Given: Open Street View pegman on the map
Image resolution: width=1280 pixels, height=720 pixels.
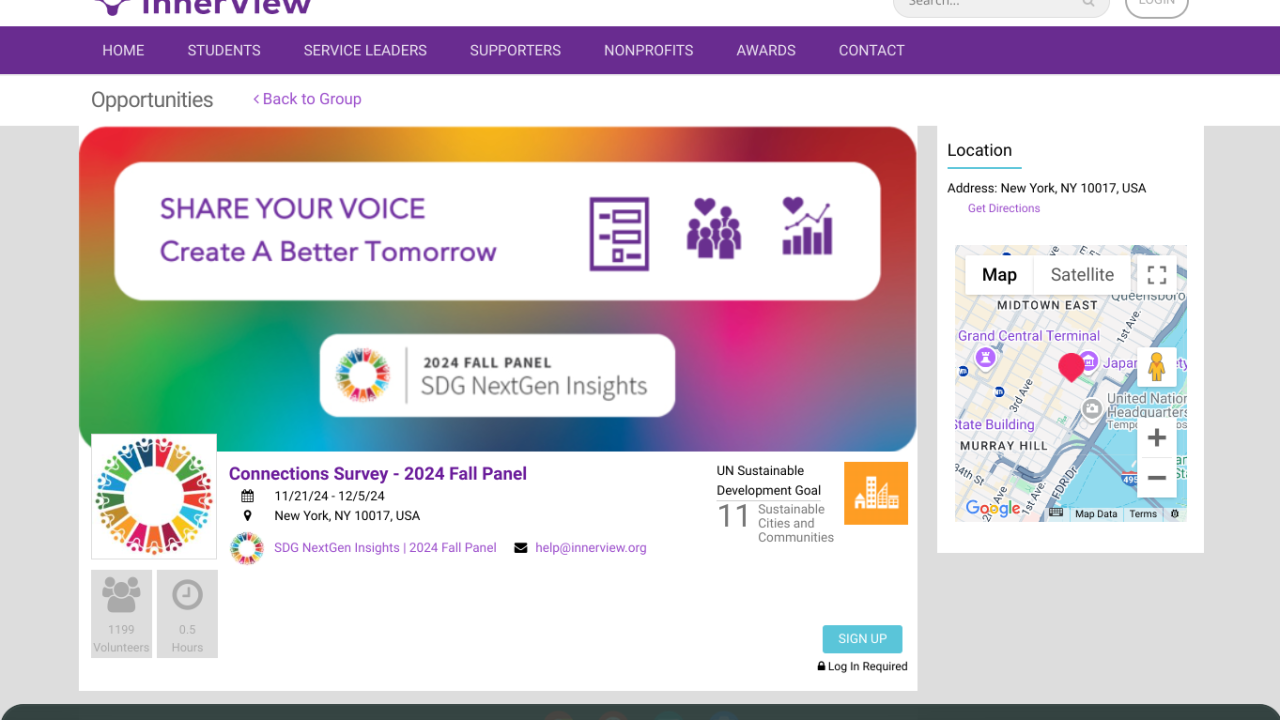Looking at the screenshot, I should coord(1157,367).
